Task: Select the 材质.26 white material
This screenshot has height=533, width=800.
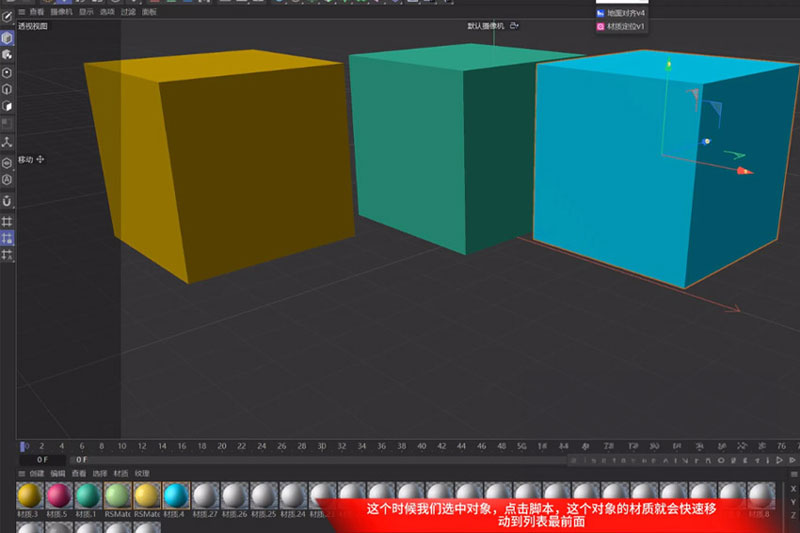Action: coord(235,495)
